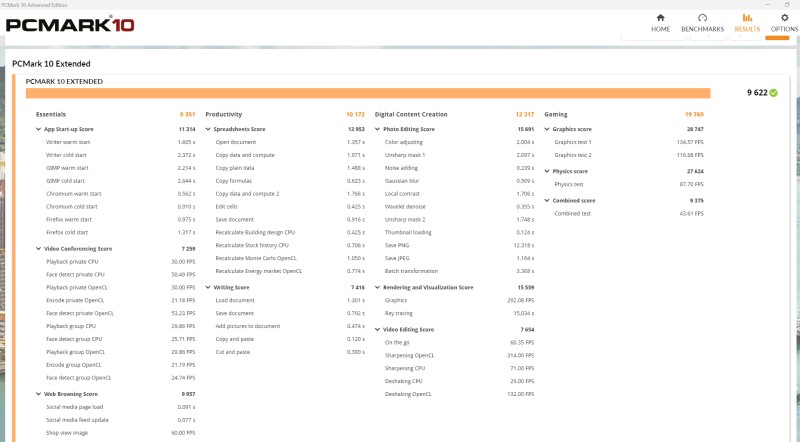Image resolution: width=800 pixels, height=442 pixels.
Task: Click Recalculate Monte Carlo OpenCL row
Action: click(x=290, y=258)
